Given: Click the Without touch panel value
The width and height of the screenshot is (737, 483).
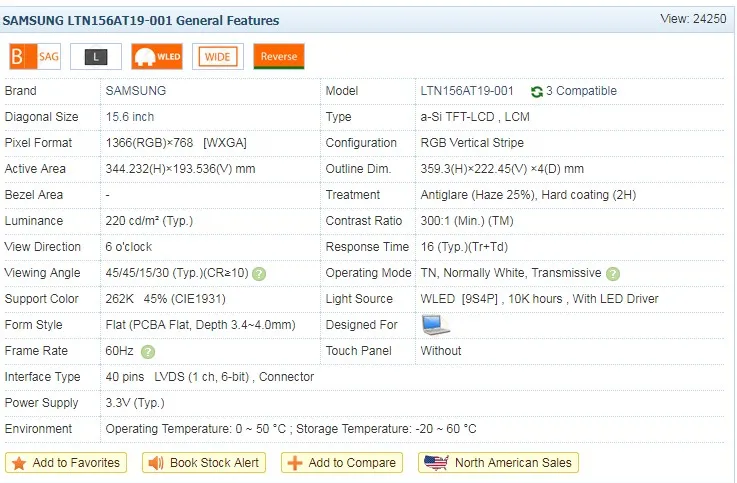Looking at the screenshot, I should click(441, 351).
